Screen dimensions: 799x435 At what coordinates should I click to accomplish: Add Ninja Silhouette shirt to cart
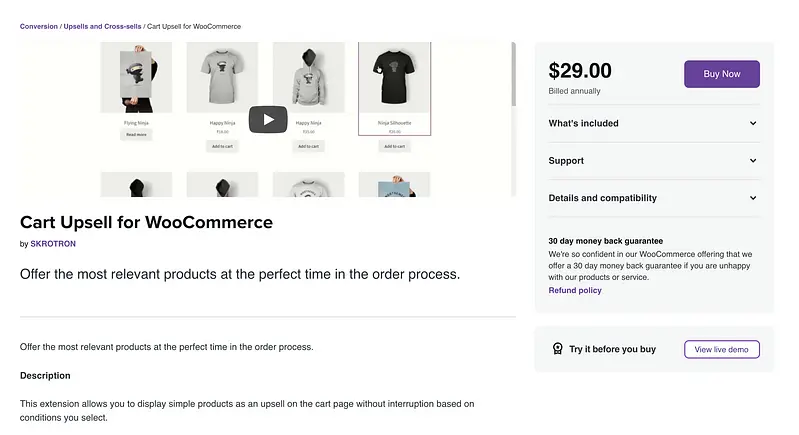[394, 146]
